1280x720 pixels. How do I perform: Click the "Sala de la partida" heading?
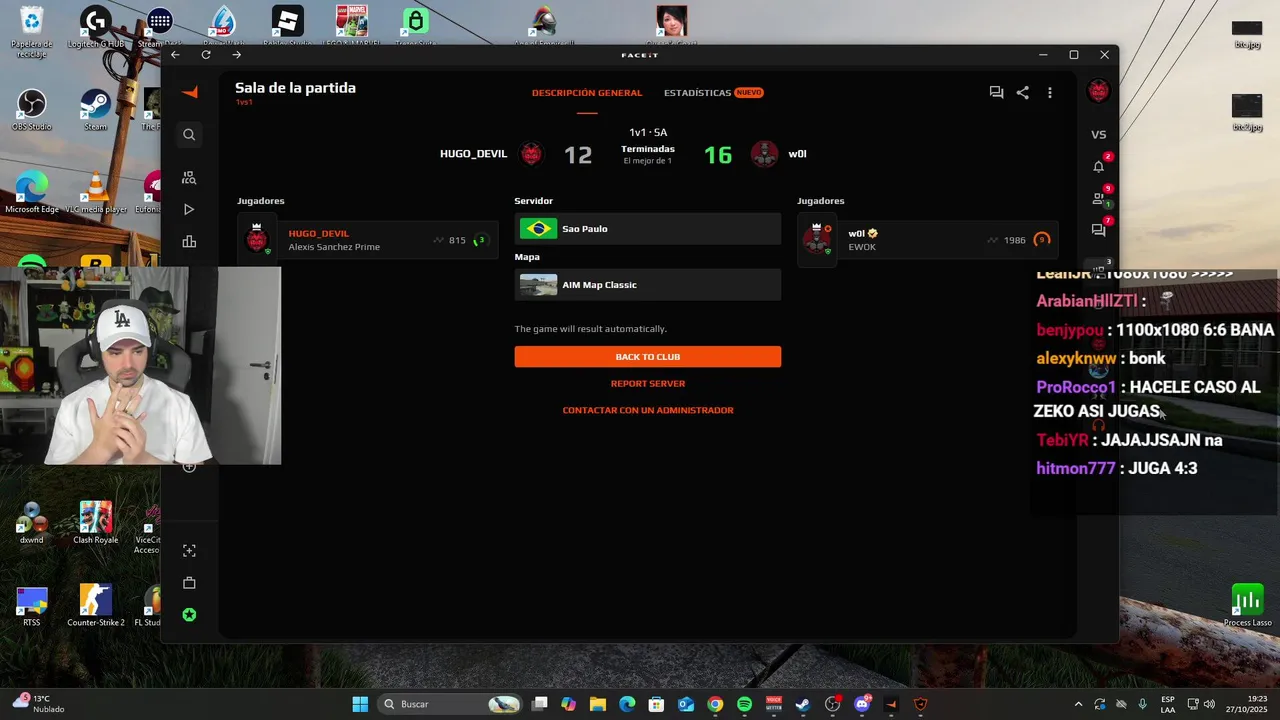295,88
